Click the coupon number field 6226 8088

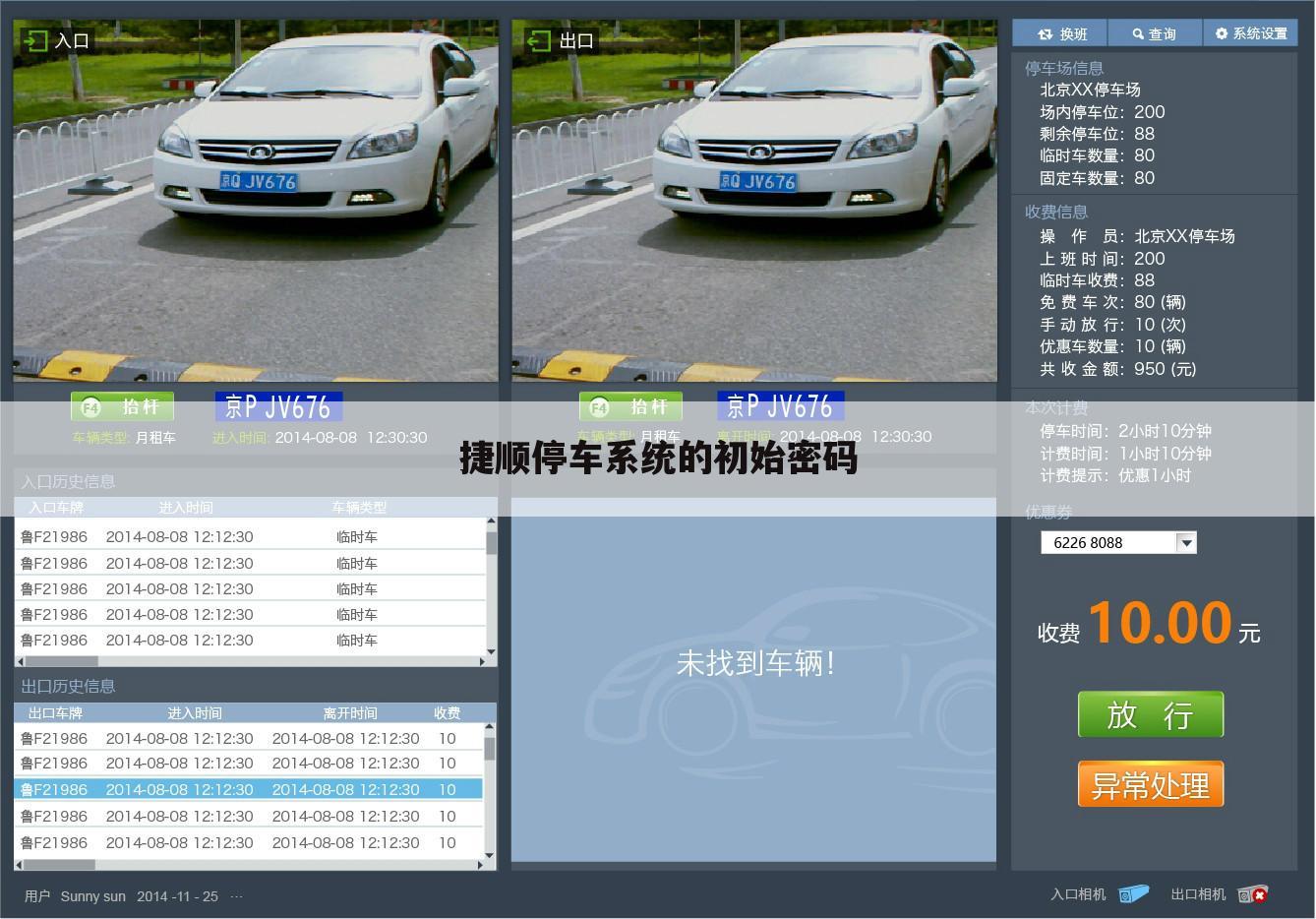tap(1107, 542)
